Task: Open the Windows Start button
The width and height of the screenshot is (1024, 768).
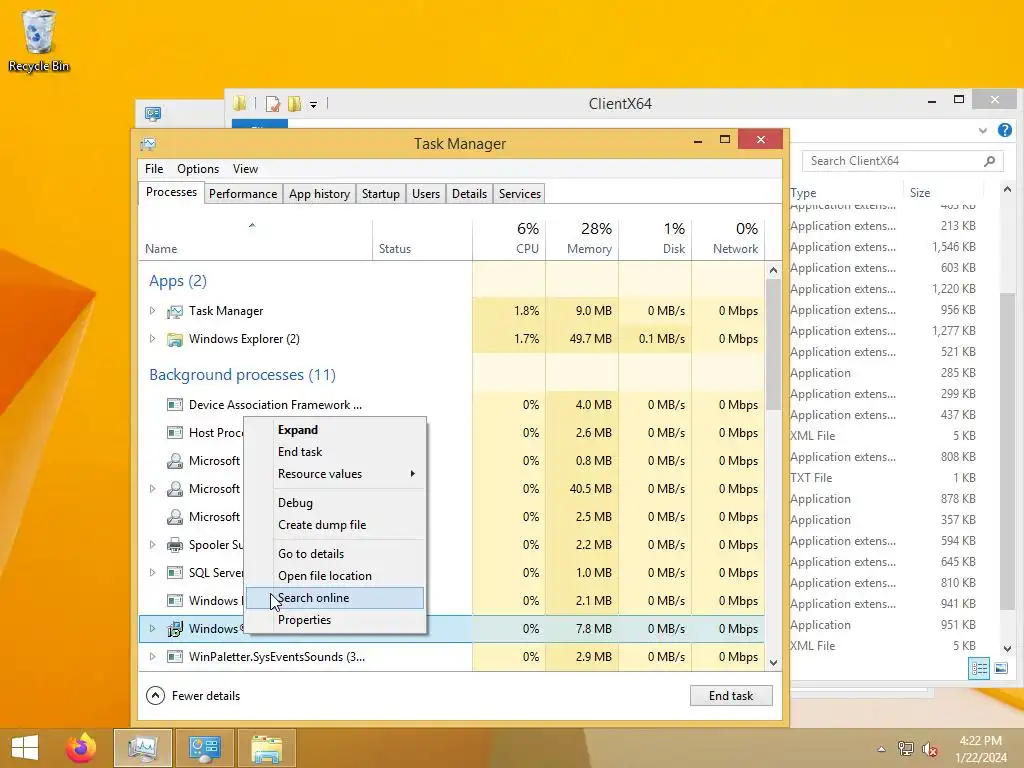Action: (25, 748)
